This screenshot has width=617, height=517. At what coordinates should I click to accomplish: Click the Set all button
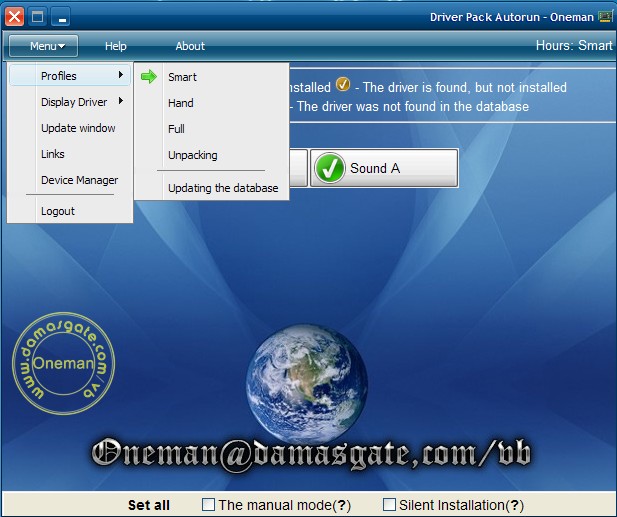[149, 505]
